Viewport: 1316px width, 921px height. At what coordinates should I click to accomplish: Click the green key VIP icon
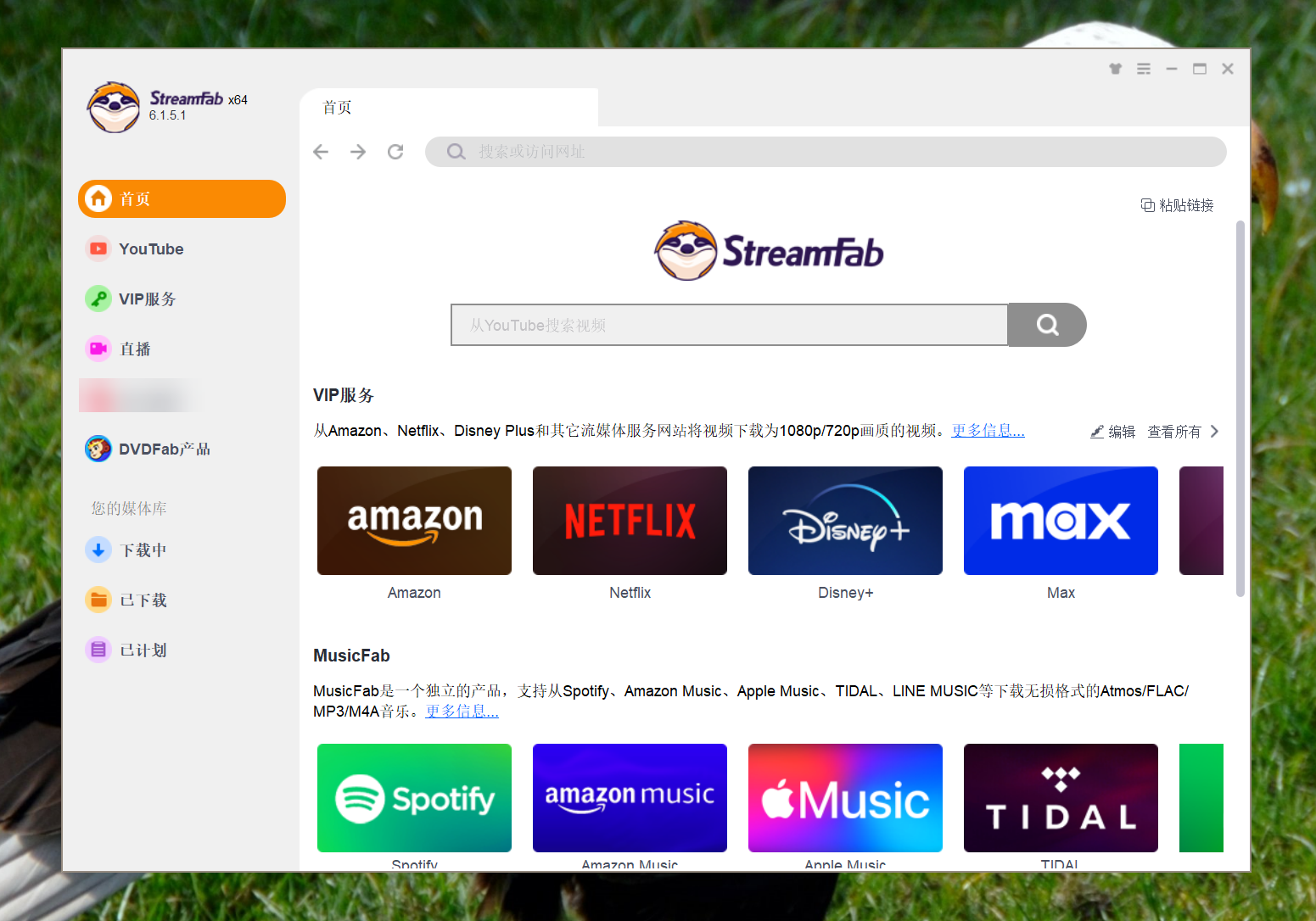click(x=98, y=299)
